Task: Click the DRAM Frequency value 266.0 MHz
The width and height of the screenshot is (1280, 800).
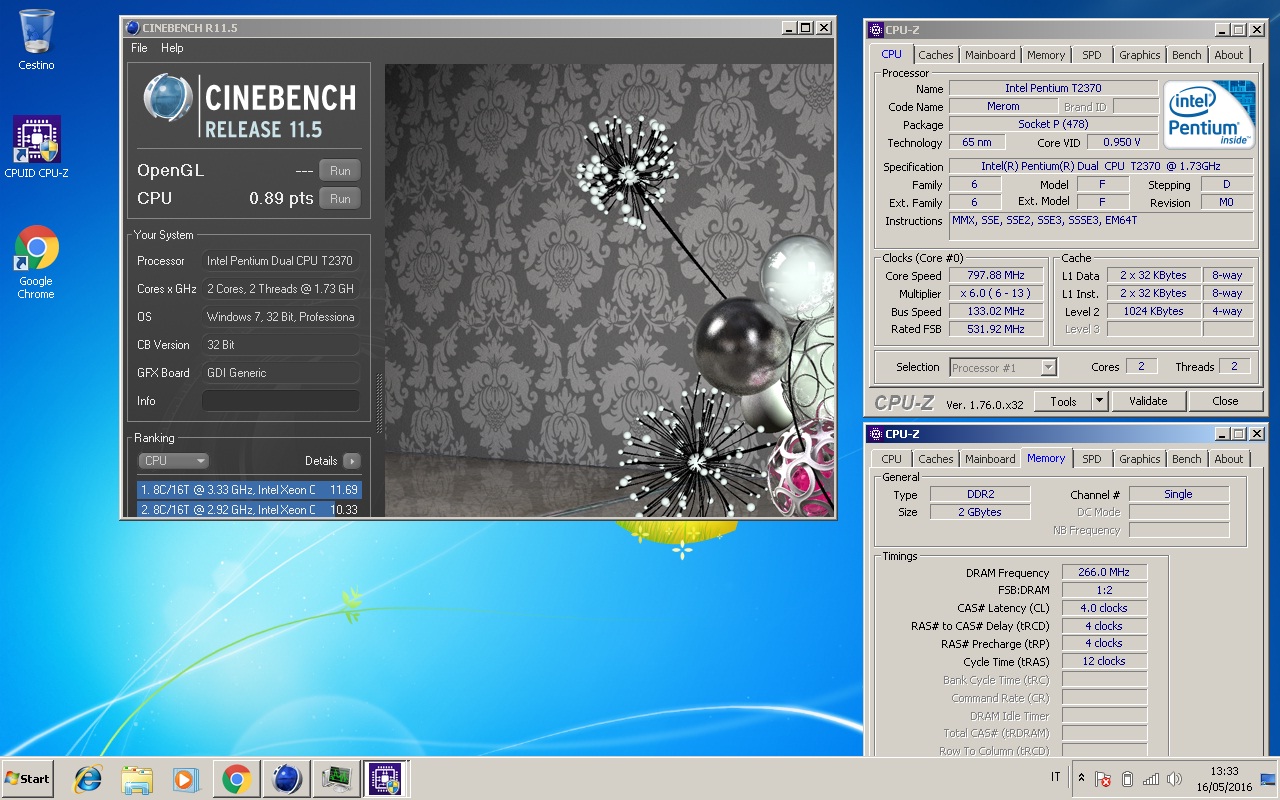Action: pyautogui.click(x=1104, y=572)
